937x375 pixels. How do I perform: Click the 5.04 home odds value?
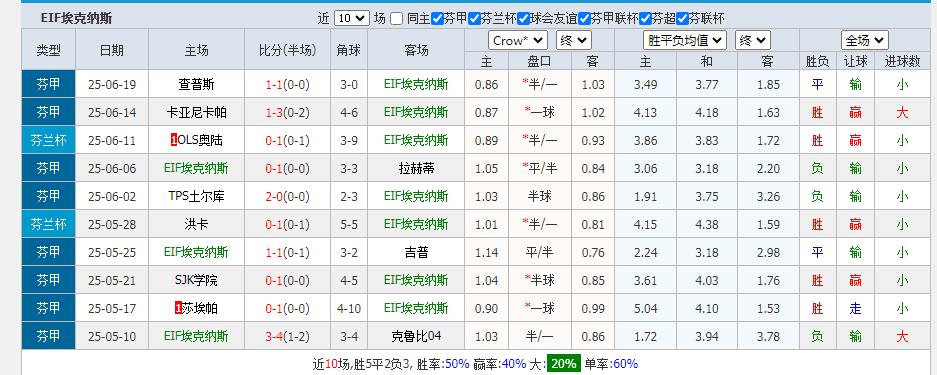(645, 309)
